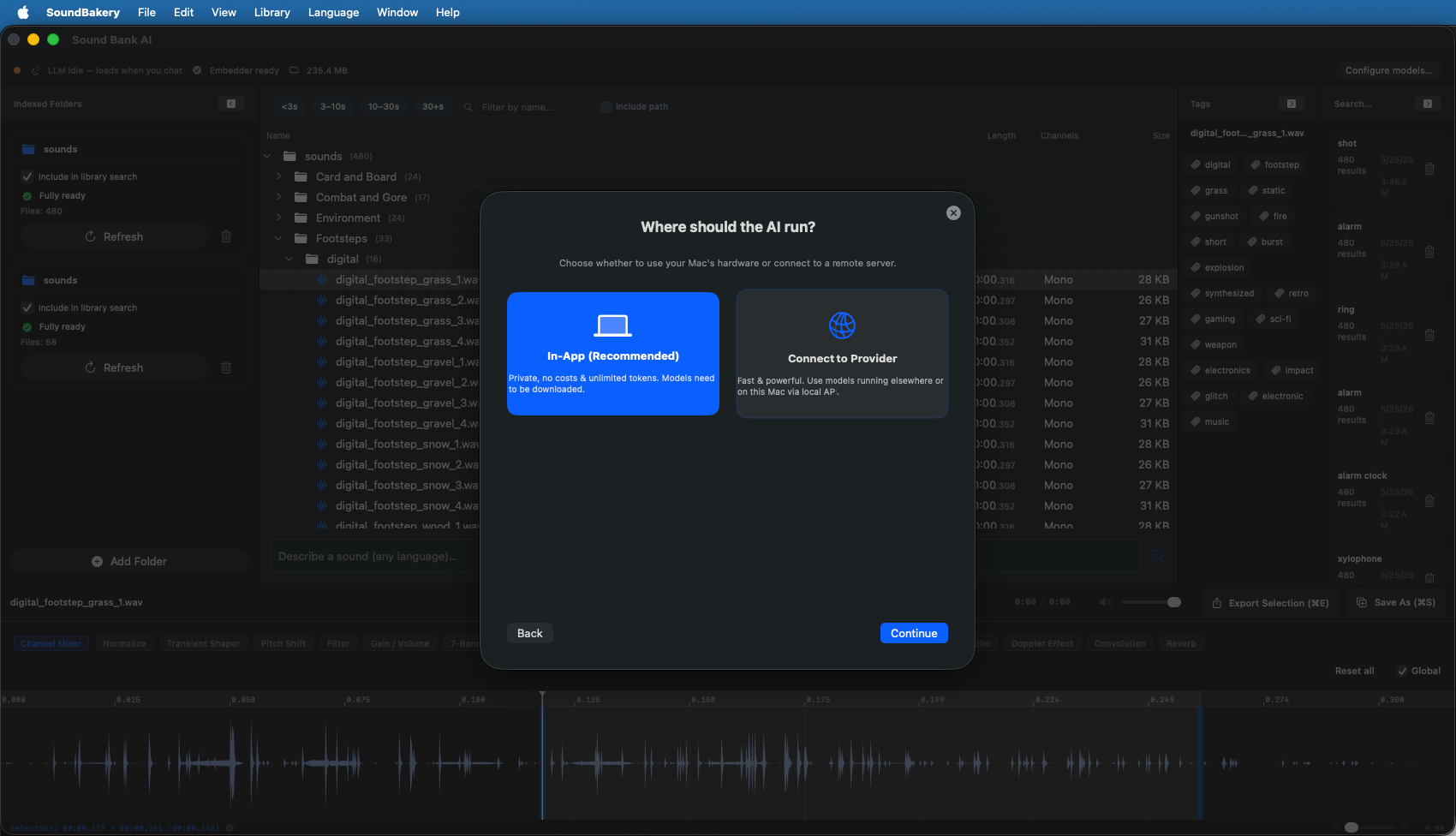
Task: Filter by 3–10s duration
Action: [332, 106]
